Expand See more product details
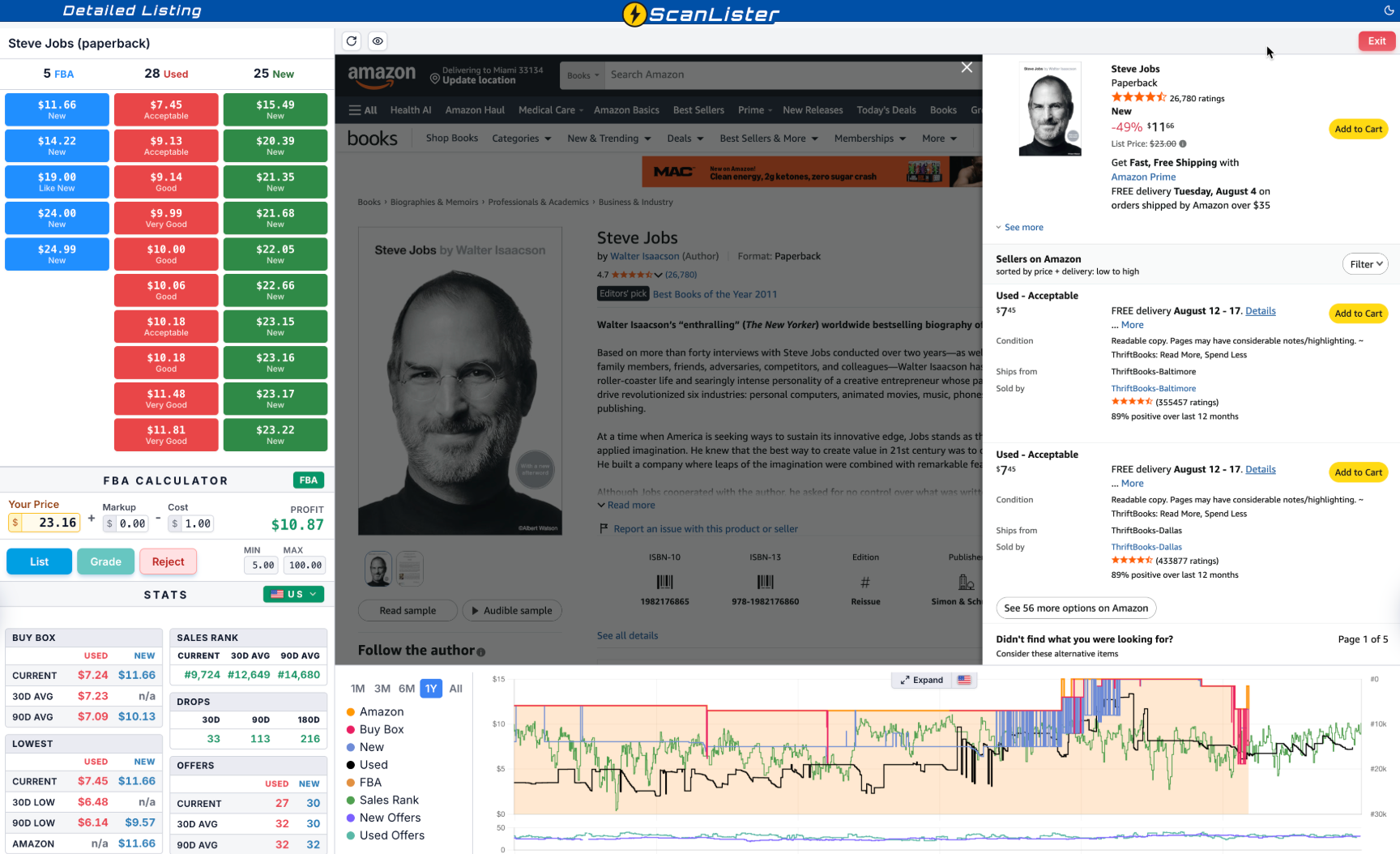The width and height of the screenshot is (1400, 854). tap(1019, 228)
